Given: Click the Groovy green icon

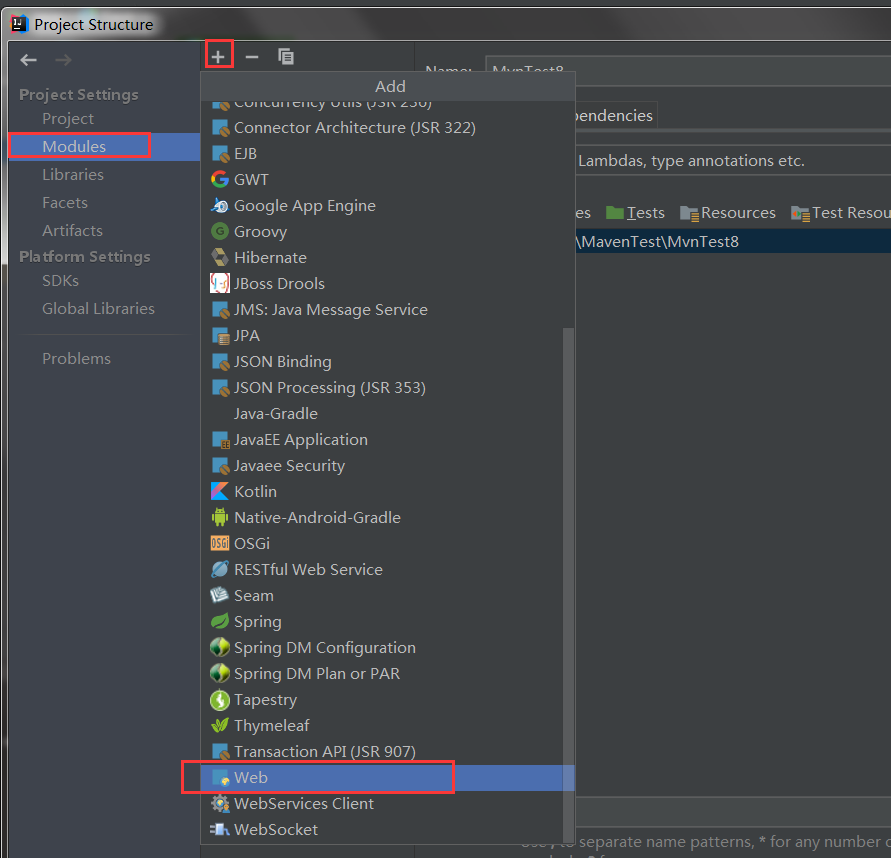Looking at the screenshot, I should click(220, 231).
